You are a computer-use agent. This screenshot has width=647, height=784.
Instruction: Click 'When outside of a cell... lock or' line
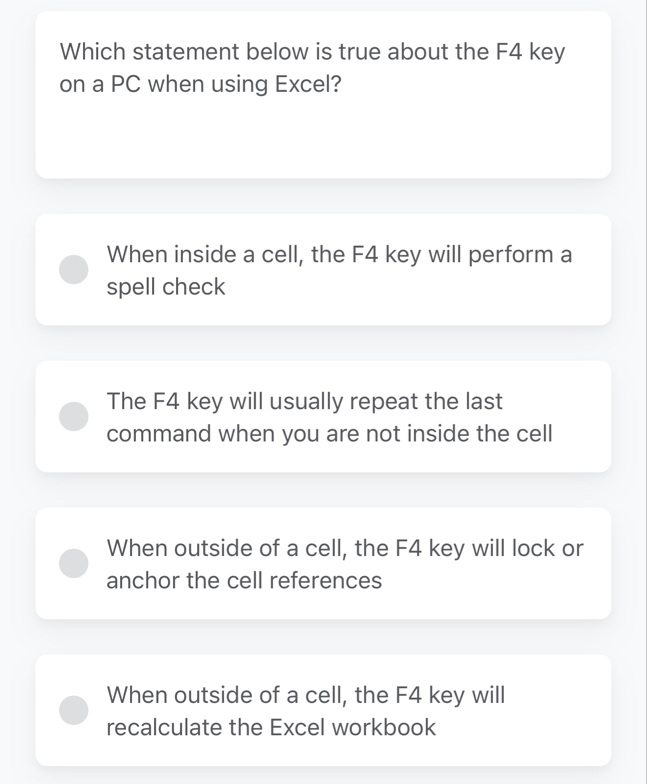(345, 548)
